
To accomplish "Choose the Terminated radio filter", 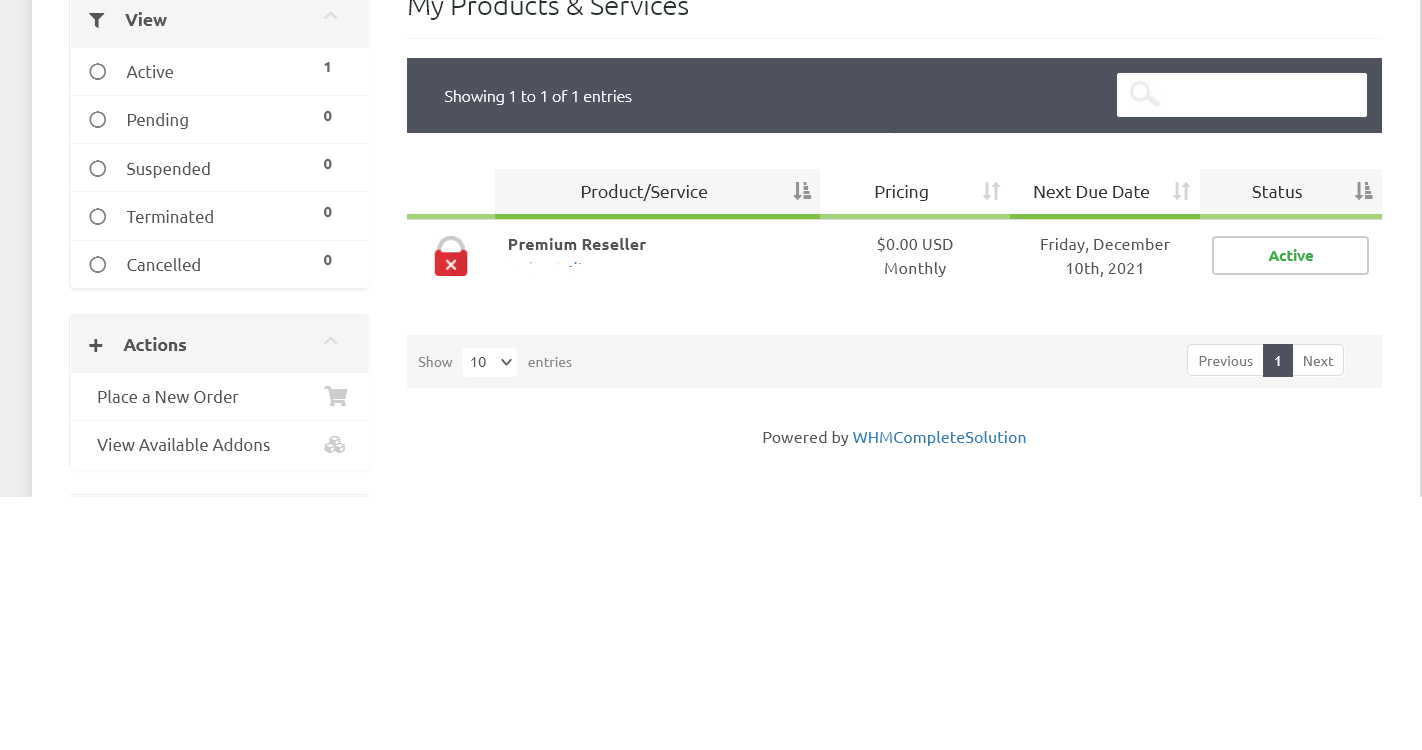I will tap(98, 217).
